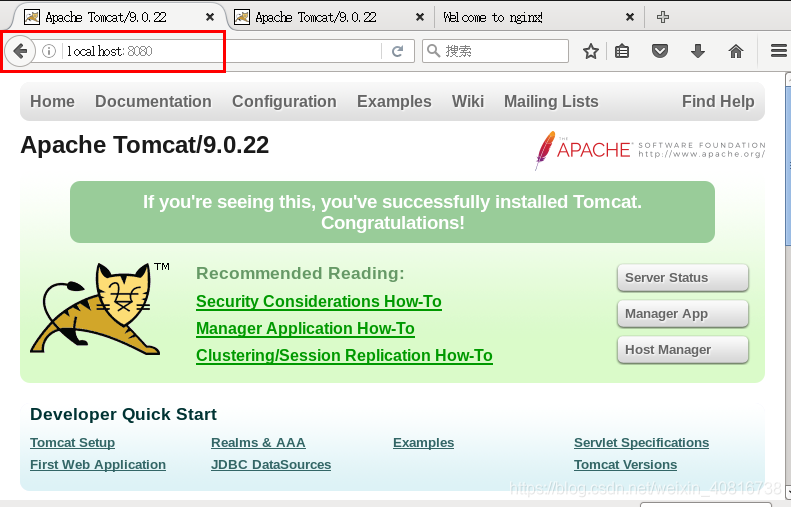Open Clustering/Session Replication How-To link
This screenshot has width=791, height=507.
point(344,356)
